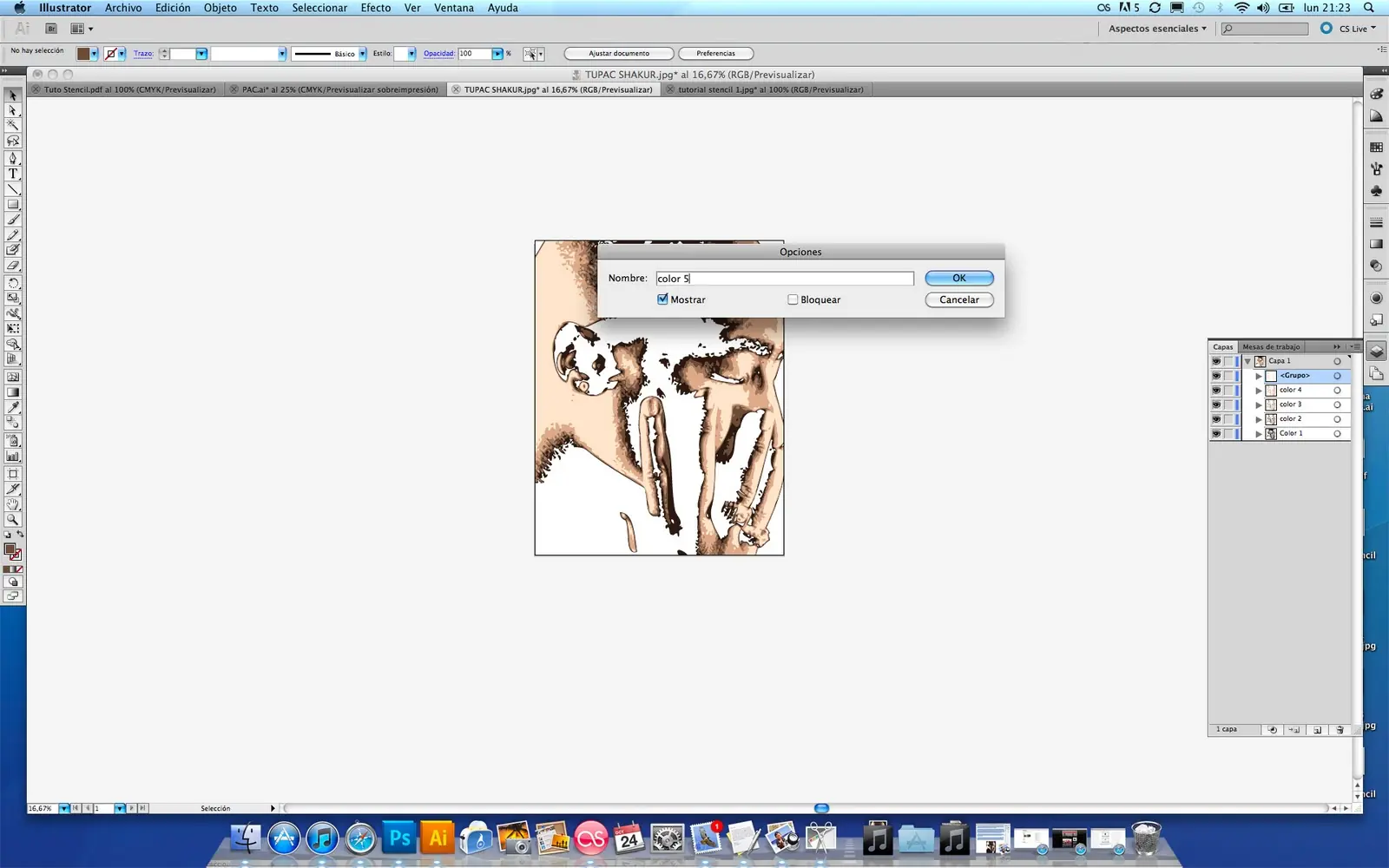
Task: Delete selection with Capas panel trash icon
Action: tap(1340, 730)
